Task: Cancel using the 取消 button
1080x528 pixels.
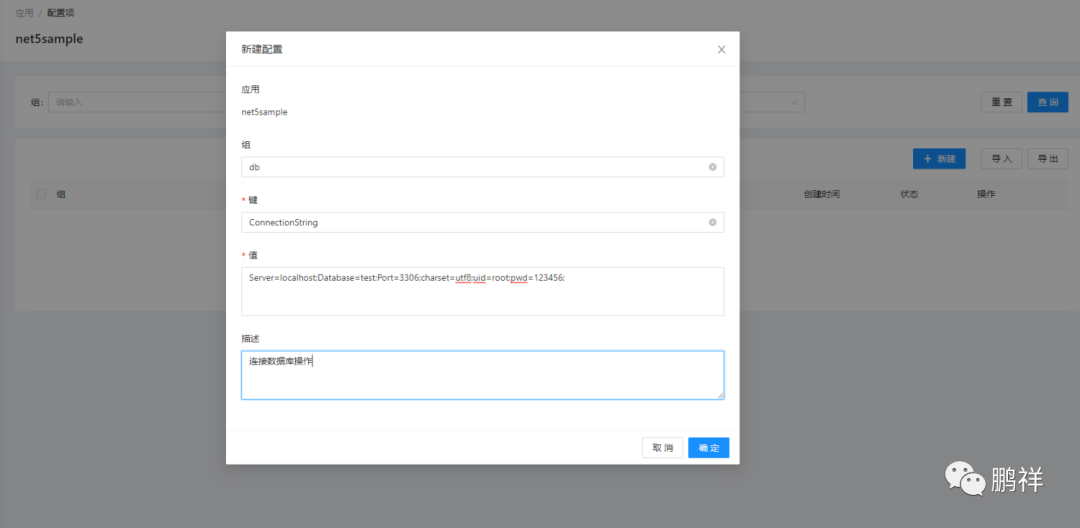Action: pyautogui.click(x=663, y=447)
